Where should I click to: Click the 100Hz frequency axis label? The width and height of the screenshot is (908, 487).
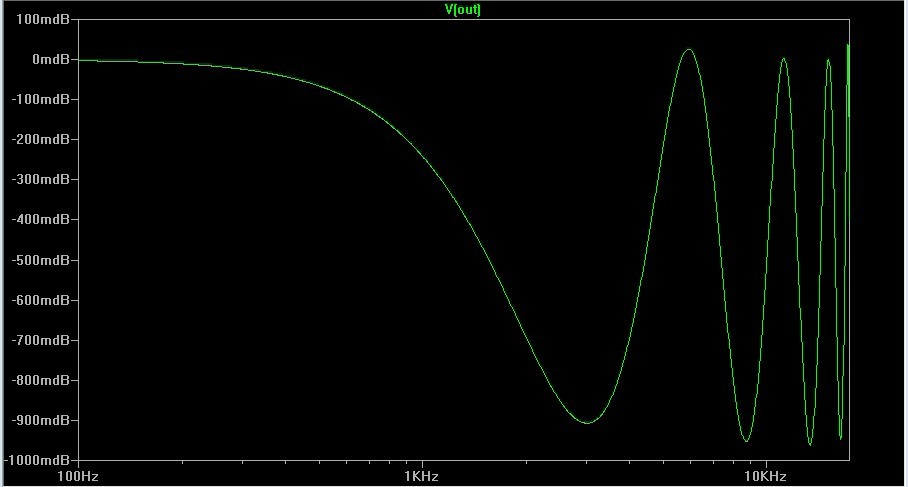[78, 476]
